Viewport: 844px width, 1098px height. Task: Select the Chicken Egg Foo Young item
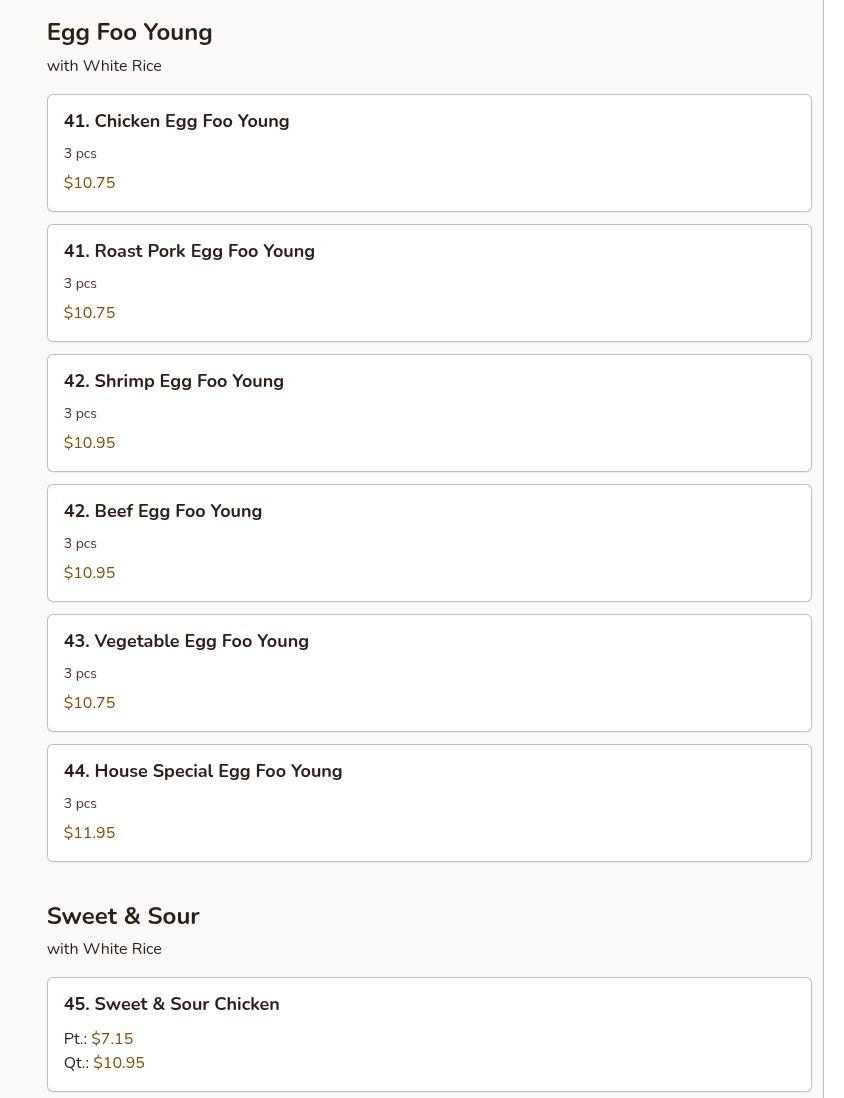tap(176, 121)
